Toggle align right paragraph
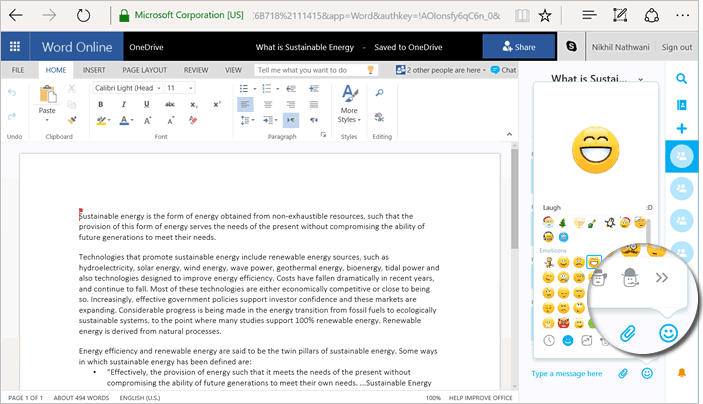 (291, 104)
